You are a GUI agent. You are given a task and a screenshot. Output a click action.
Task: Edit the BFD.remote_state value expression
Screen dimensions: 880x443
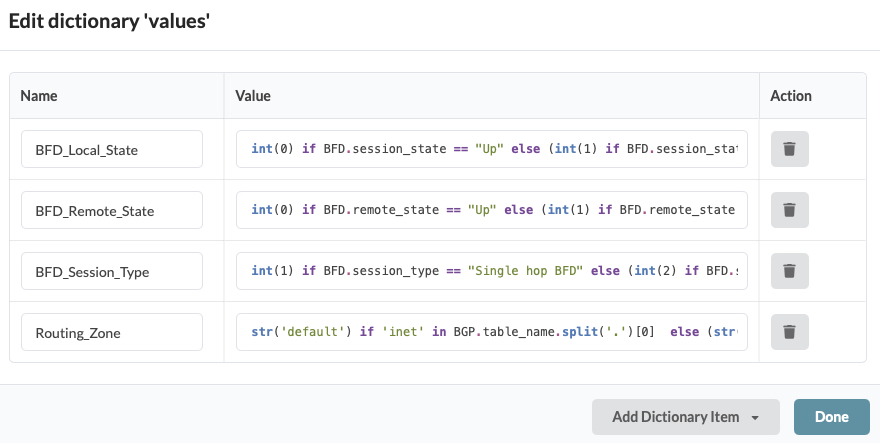(x=492, y=210)
